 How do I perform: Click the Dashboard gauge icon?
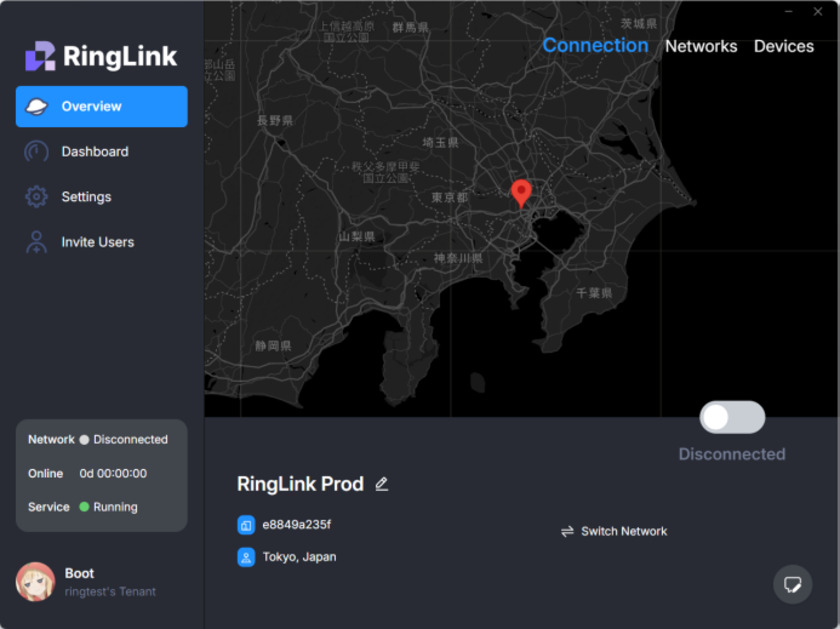36,152
